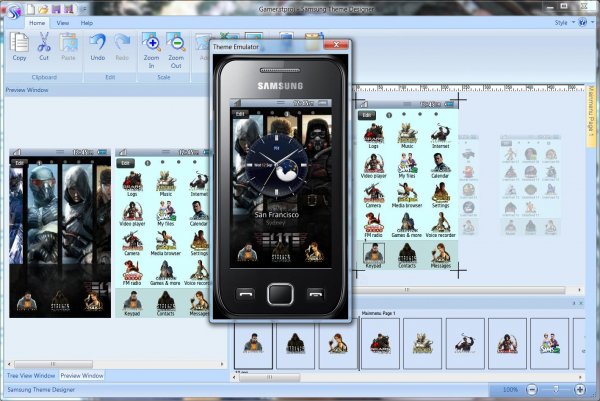Expand the quick access toolbar customize arrow
Screen dimensions: 600x401
tap(84, 9)
